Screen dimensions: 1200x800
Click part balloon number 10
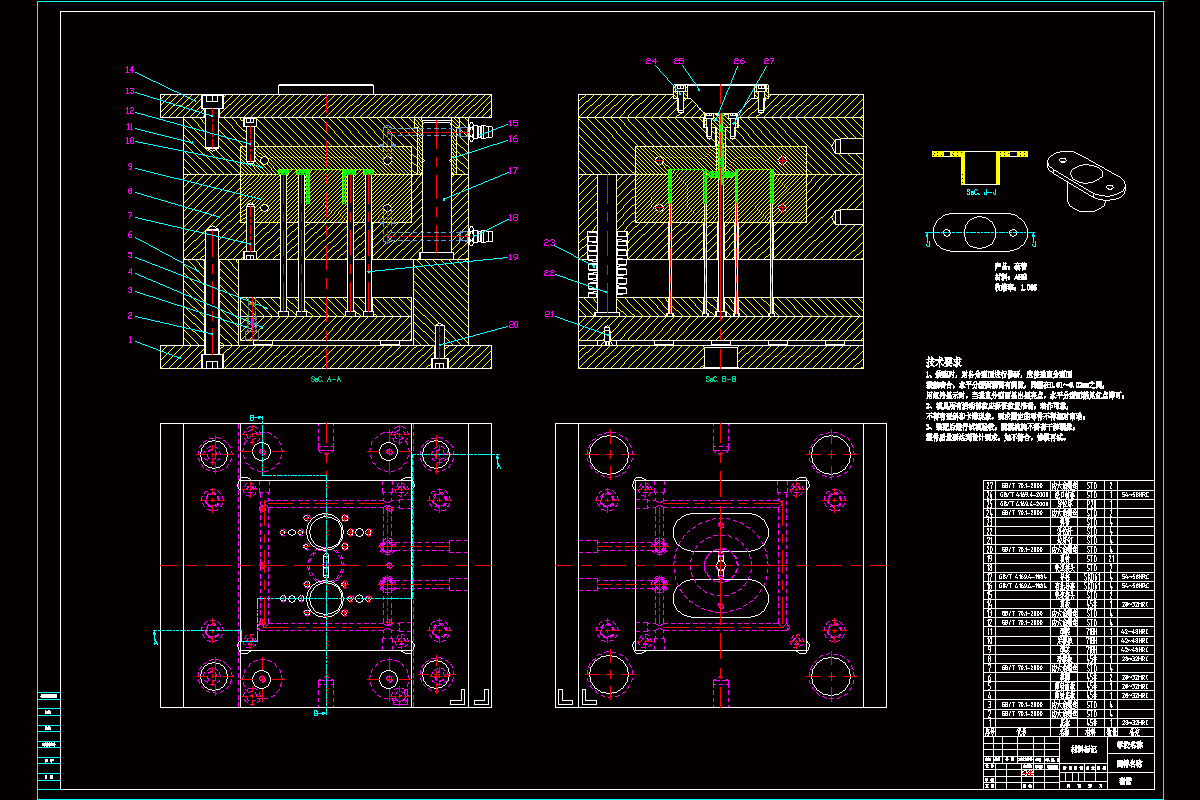pyautogui.click(x=130, y=141)
